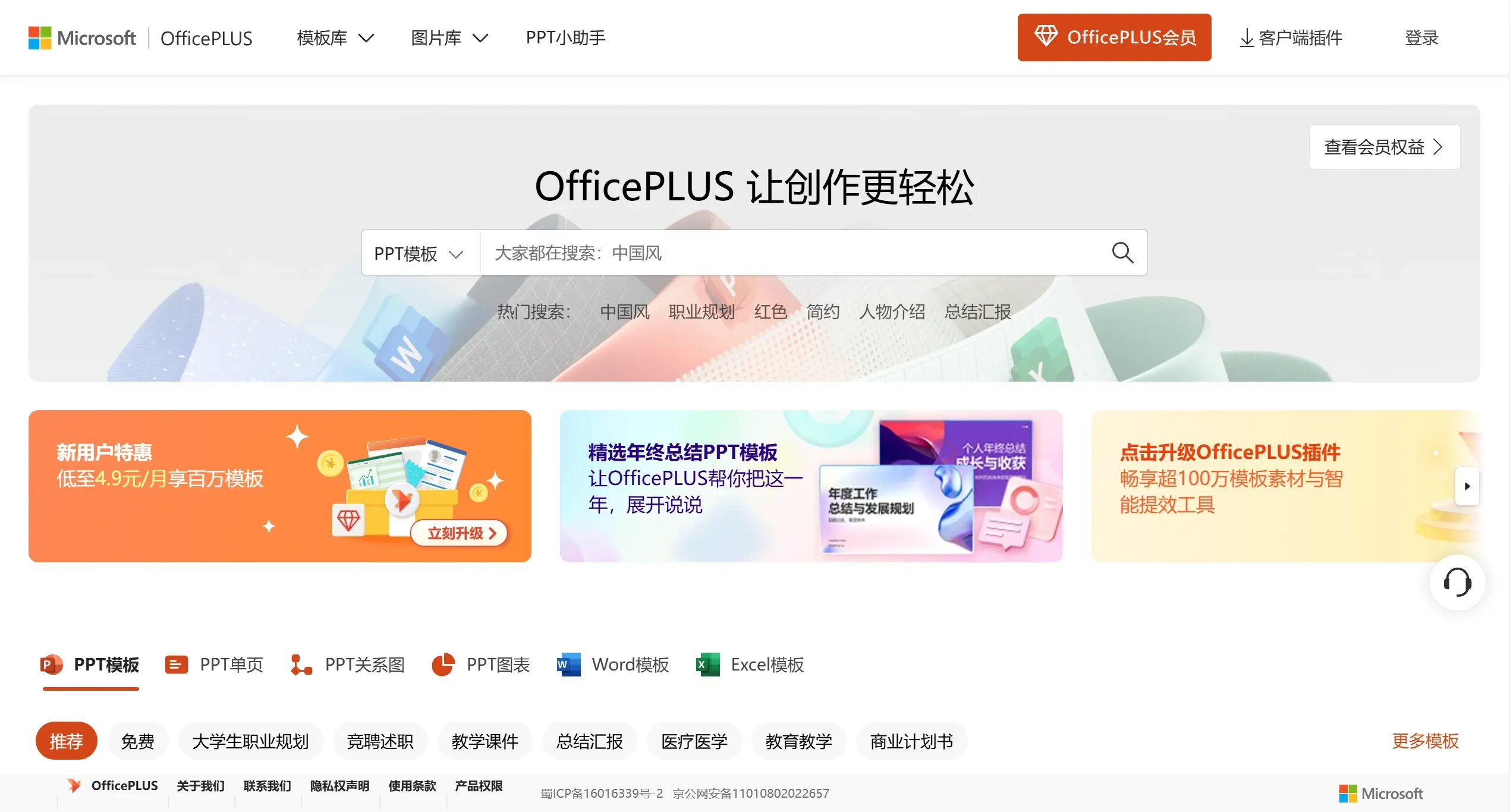Select the green Excel模板 icon

point(706,665)
